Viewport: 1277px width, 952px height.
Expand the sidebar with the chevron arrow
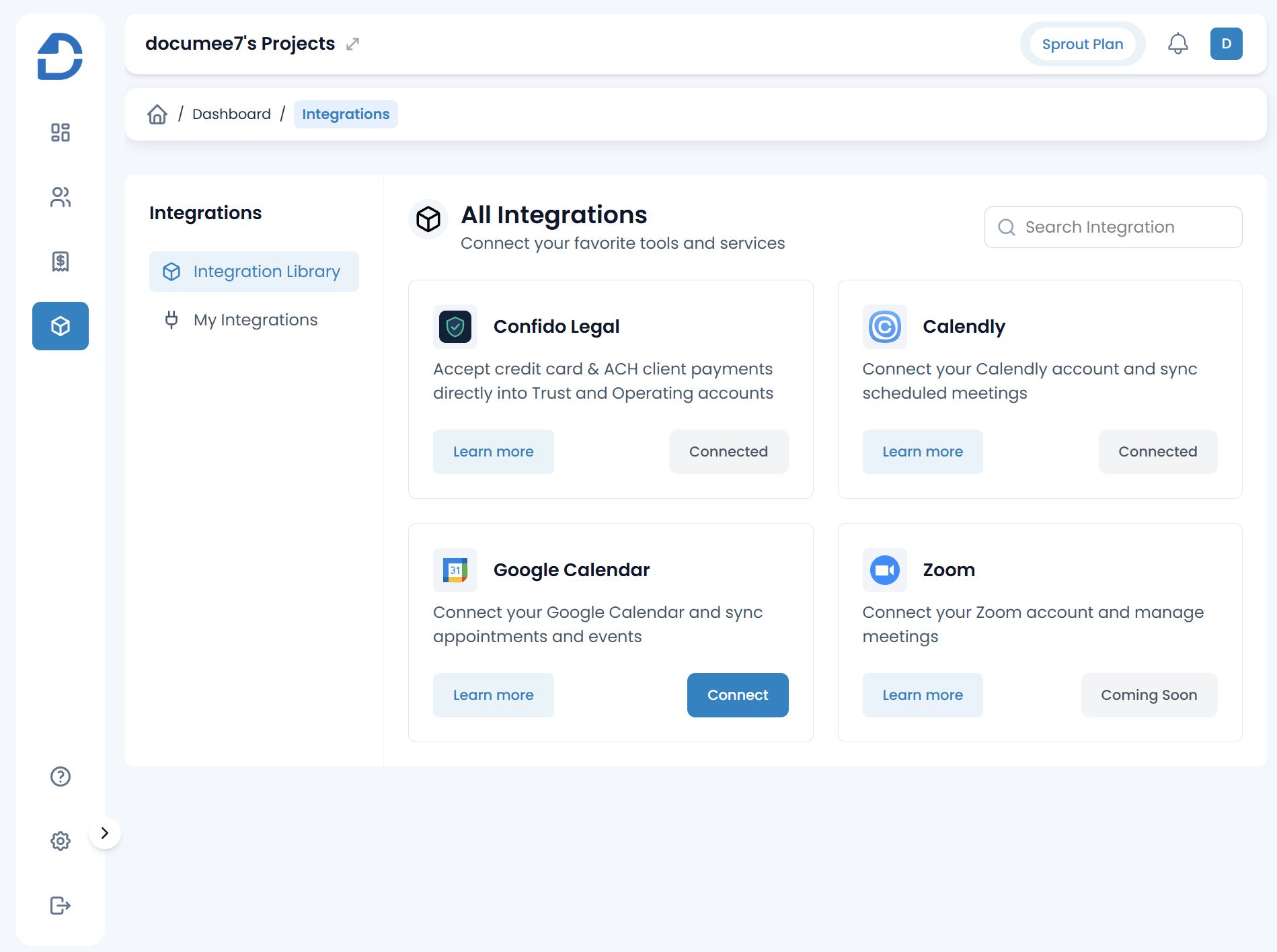click(105, 833)
